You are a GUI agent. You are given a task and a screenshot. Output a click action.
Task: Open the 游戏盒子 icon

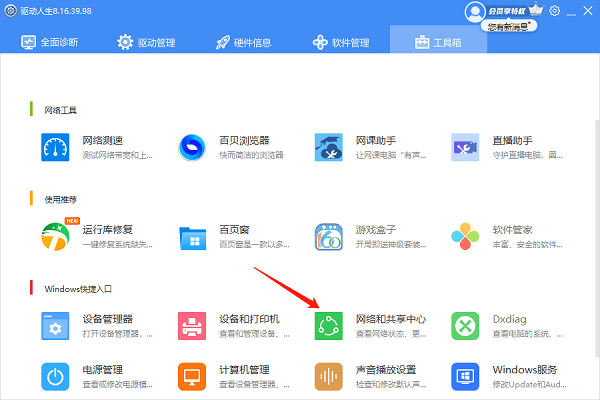click(328, 237)
